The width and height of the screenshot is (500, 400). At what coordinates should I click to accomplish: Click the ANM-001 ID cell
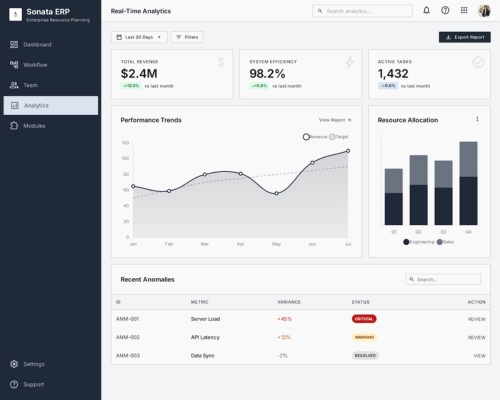tap(127, 319)
